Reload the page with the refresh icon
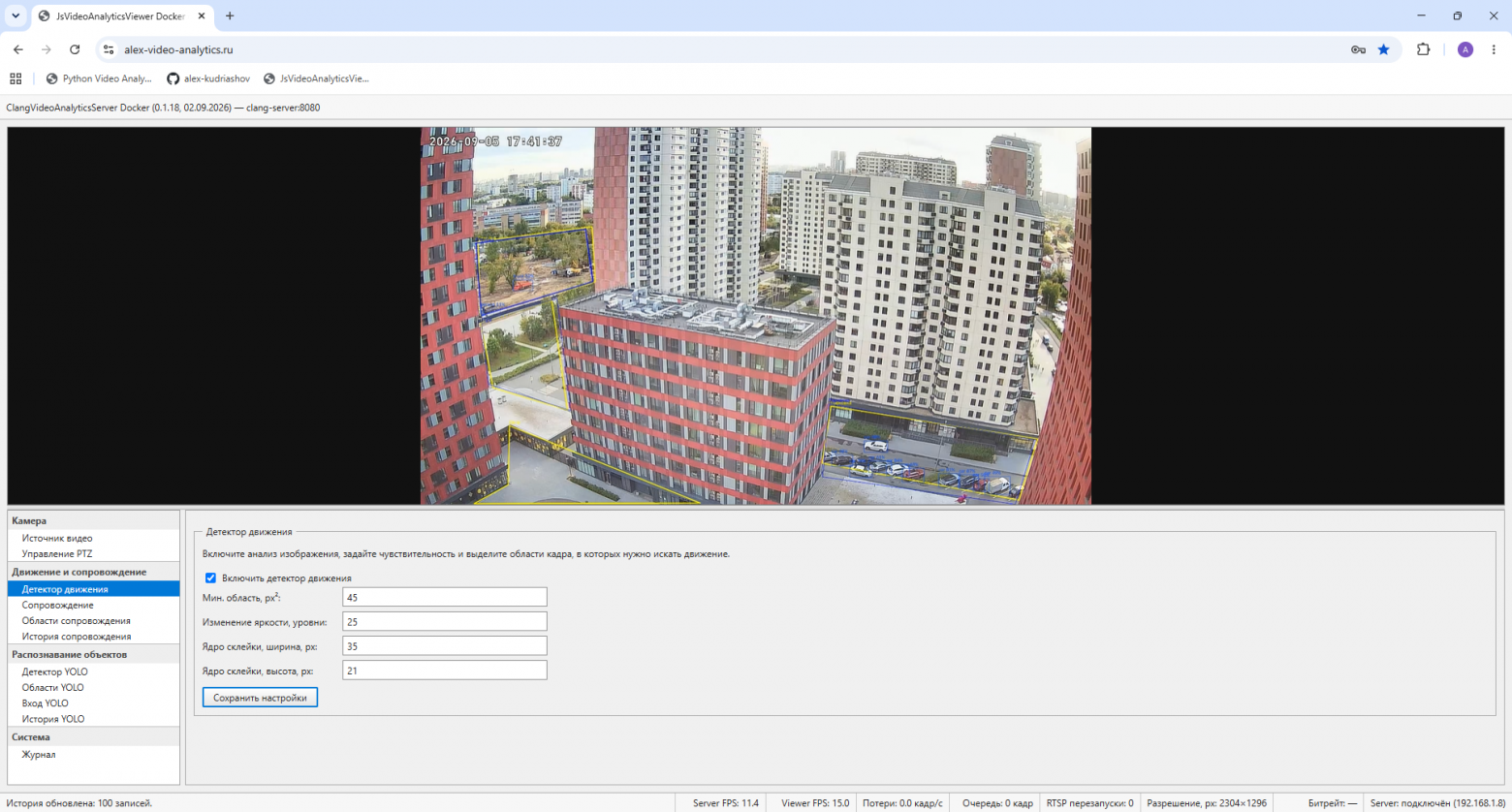This screenshot has height=812, width=1512. pos(75,49)
